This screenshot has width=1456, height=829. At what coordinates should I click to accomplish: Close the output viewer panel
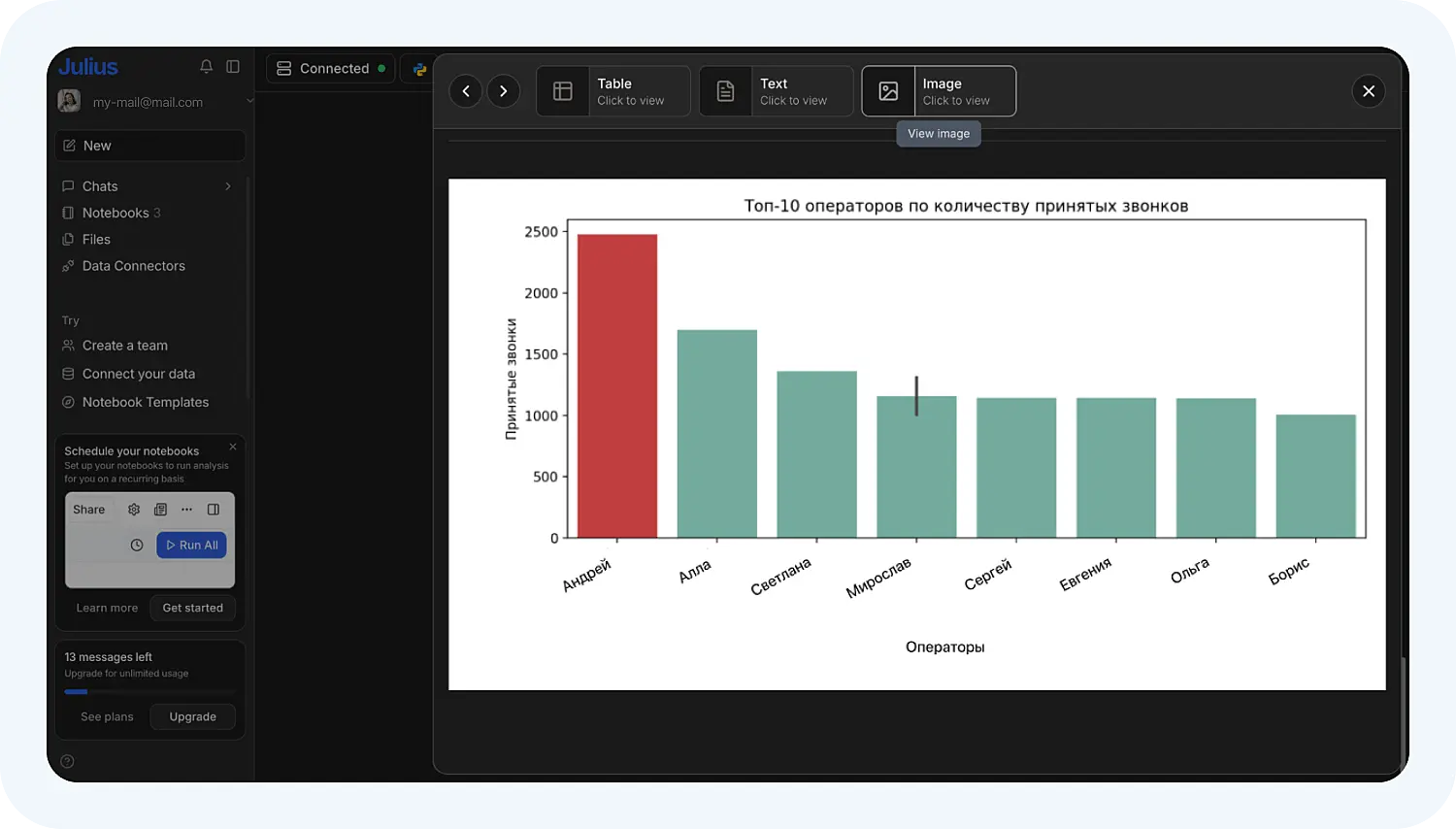(x=1368, y=91)
